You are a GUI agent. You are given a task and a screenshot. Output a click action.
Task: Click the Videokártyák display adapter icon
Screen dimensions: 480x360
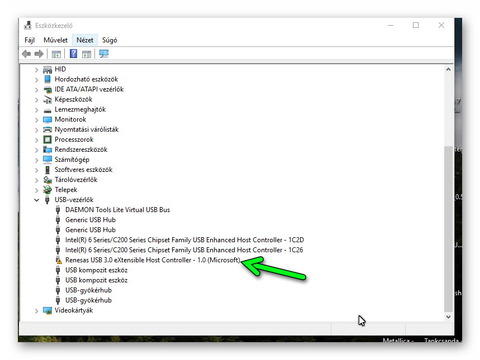48,310
